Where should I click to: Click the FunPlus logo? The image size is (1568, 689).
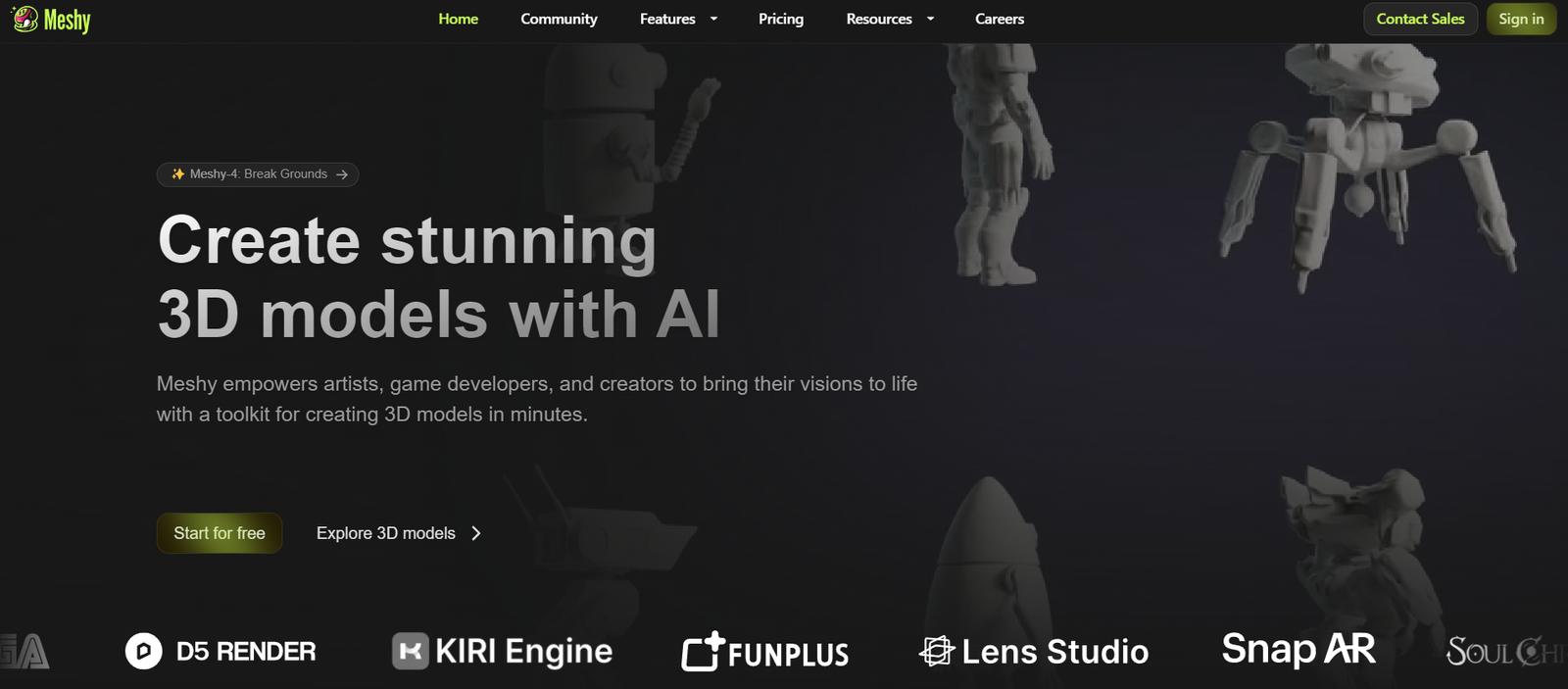tap(765, 652)
